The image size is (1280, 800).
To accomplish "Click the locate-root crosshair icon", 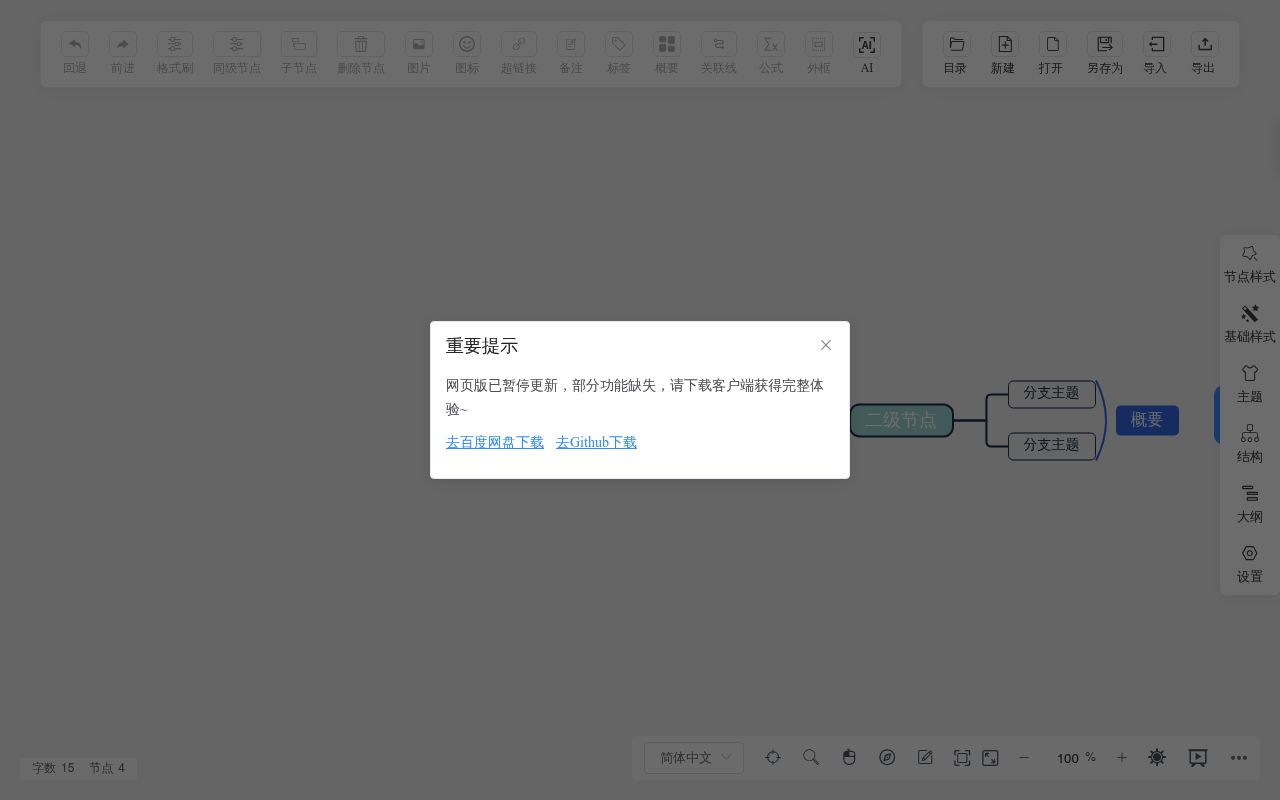I will click(773, 758).
